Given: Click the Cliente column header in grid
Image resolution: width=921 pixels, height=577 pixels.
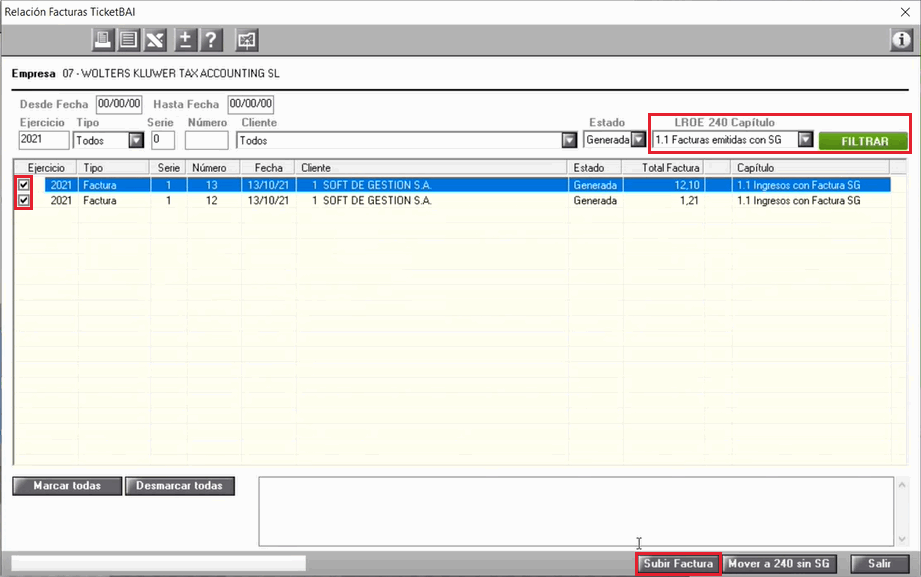Looking at the screenshot, I should [432, 168].
